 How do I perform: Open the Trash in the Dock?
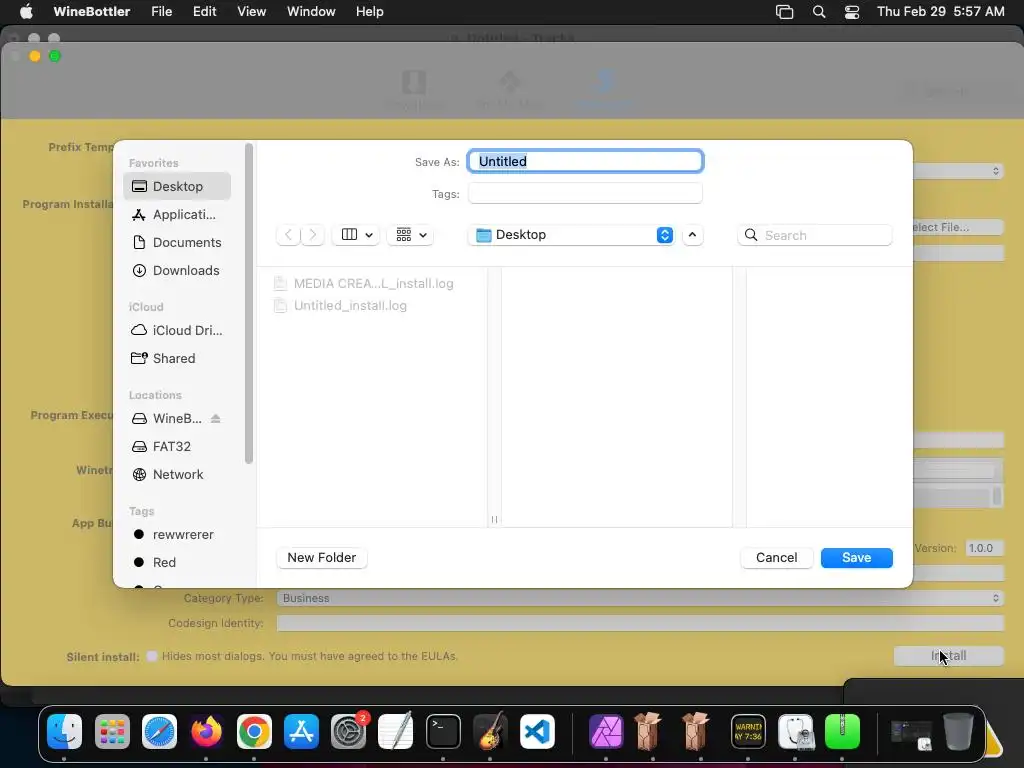[x=958, y=731]
